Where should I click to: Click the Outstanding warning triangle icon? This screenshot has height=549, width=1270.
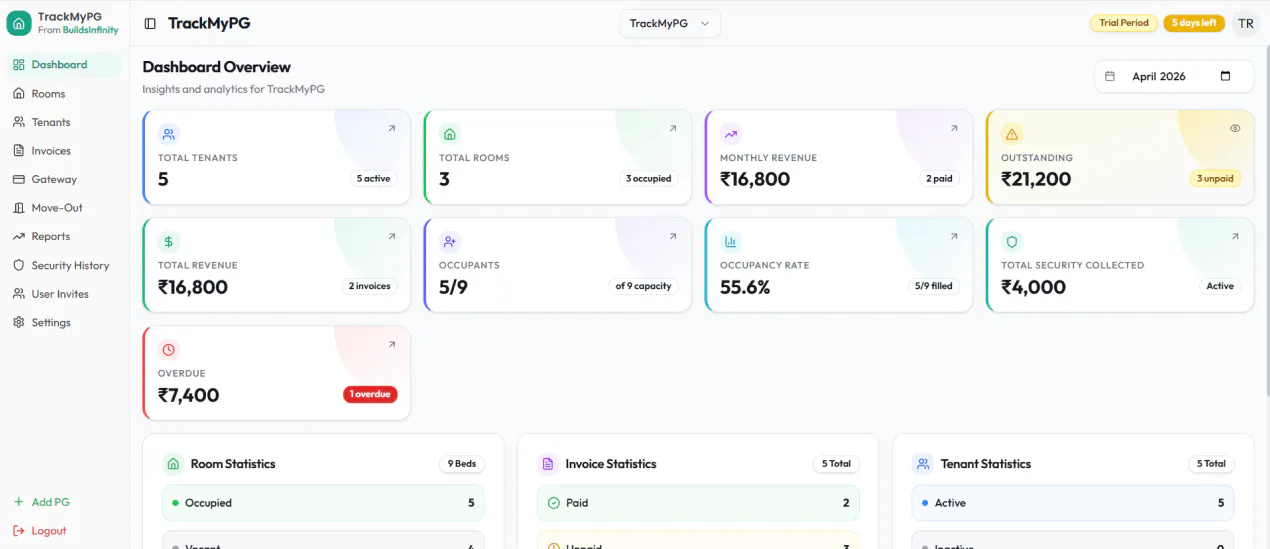[x=1012, y=134]
